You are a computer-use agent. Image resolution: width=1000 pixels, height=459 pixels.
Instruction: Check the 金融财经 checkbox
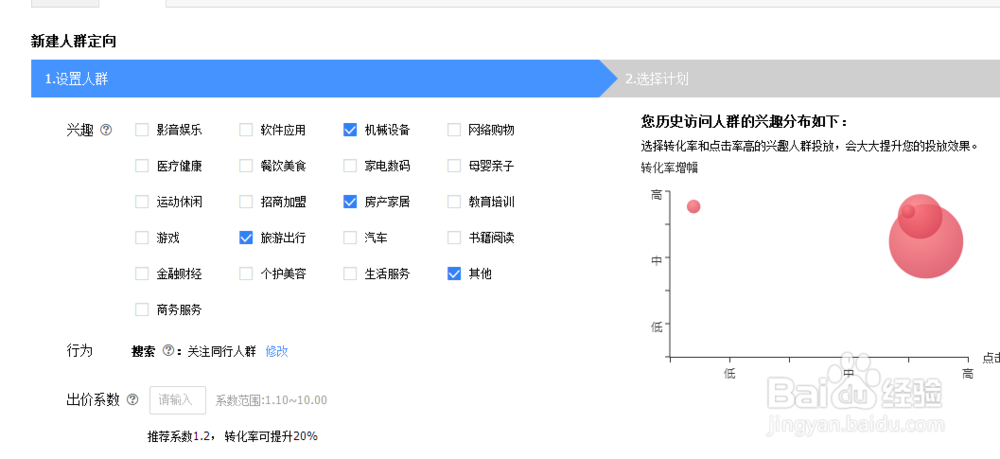(x=142, y=274)
